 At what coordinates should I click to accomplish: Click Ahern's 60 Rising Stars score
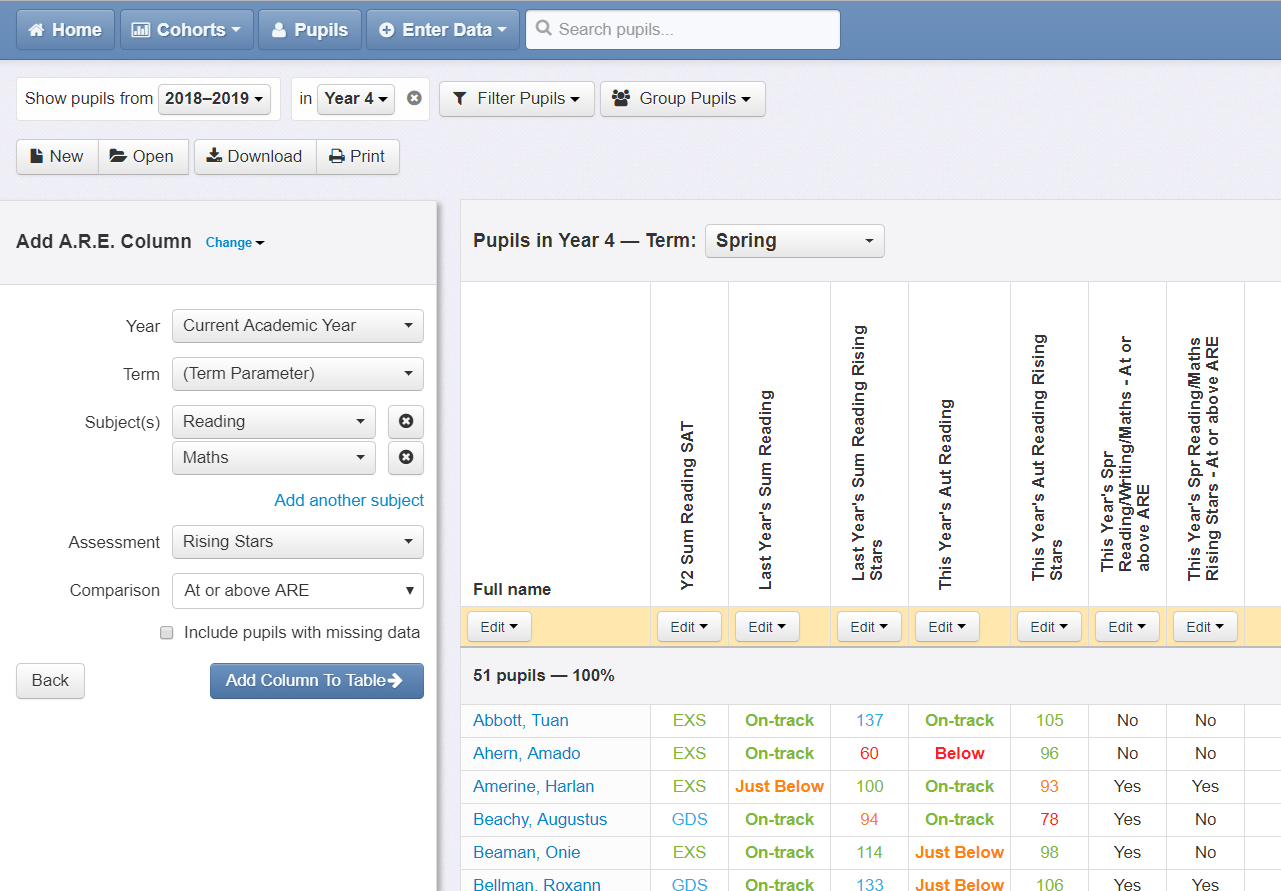[x=870, y=754]
